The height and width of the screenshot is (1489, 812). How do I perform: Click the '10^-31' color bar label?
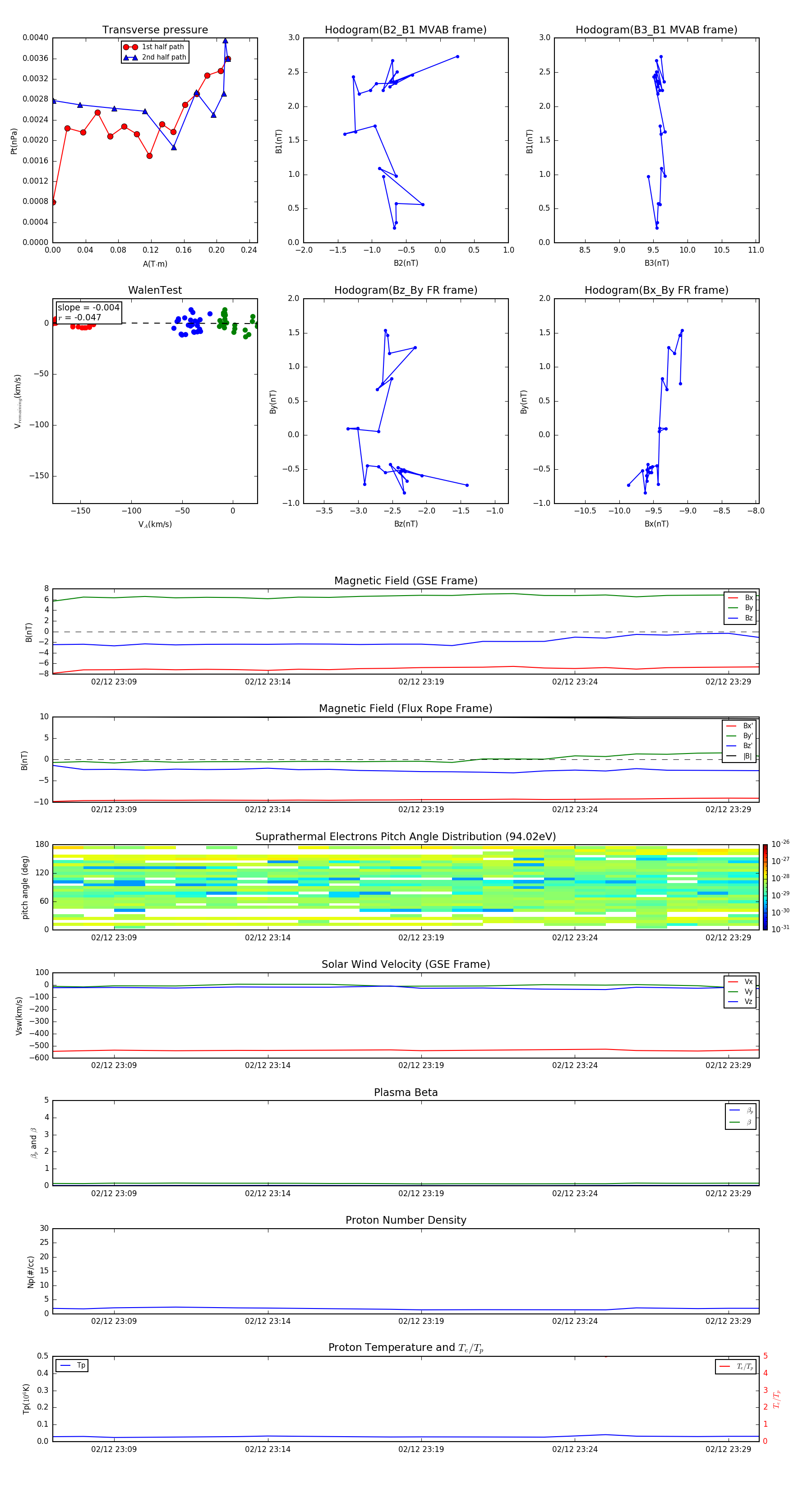(x=780, y=929)
